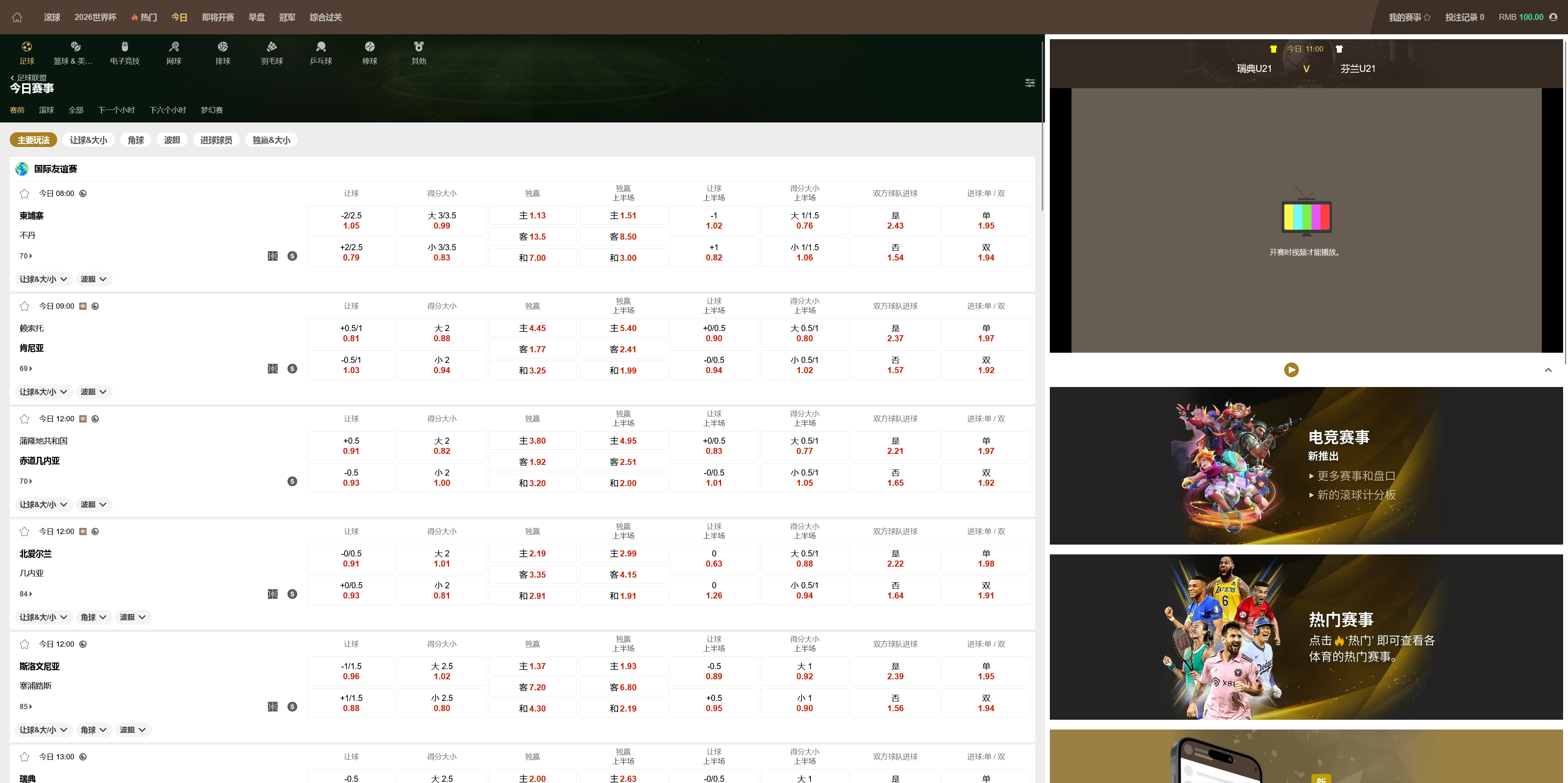Switch to 早盘 in top navigation
This screenshot has height=783, width=1568.
pos(256,17)
